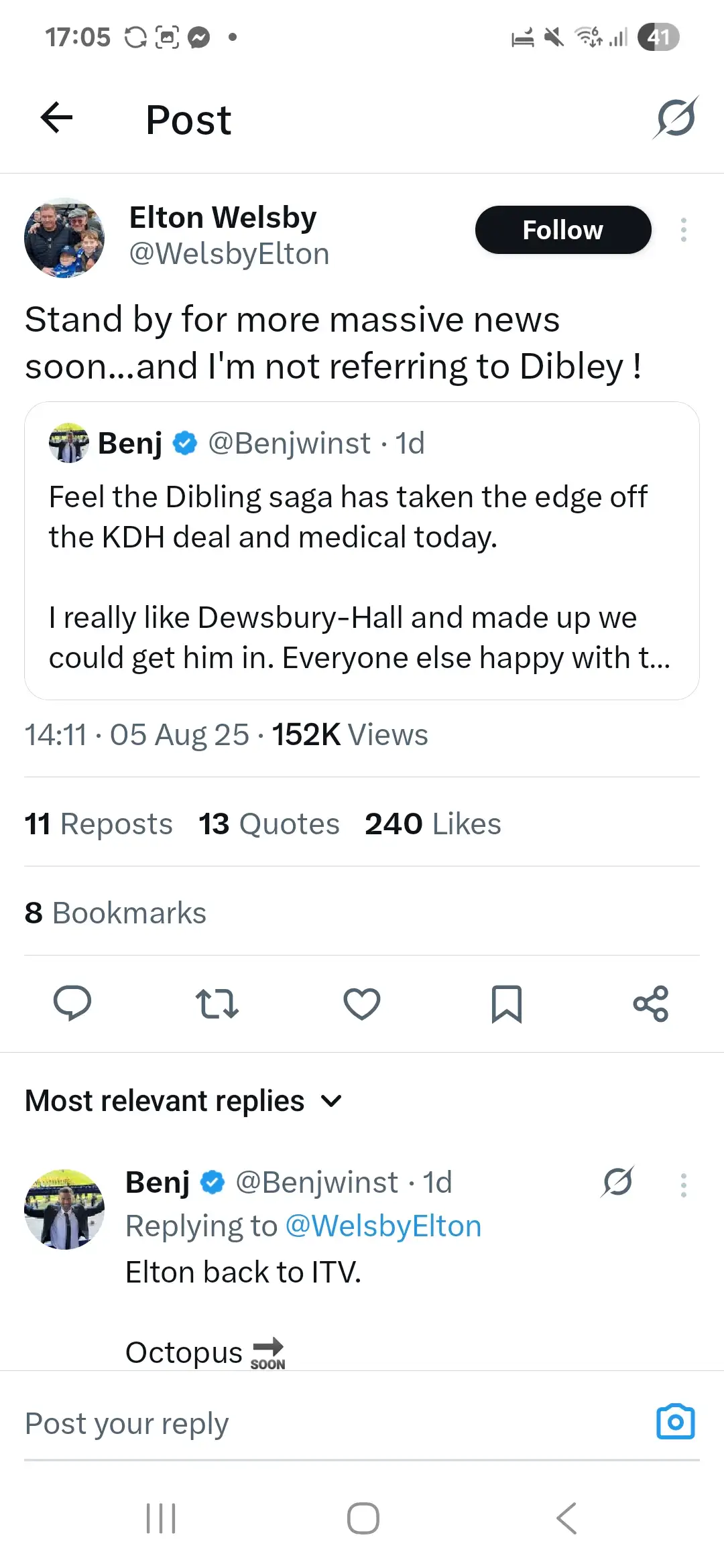Open the @WelsbyElton mention link

click(383, 1226)
